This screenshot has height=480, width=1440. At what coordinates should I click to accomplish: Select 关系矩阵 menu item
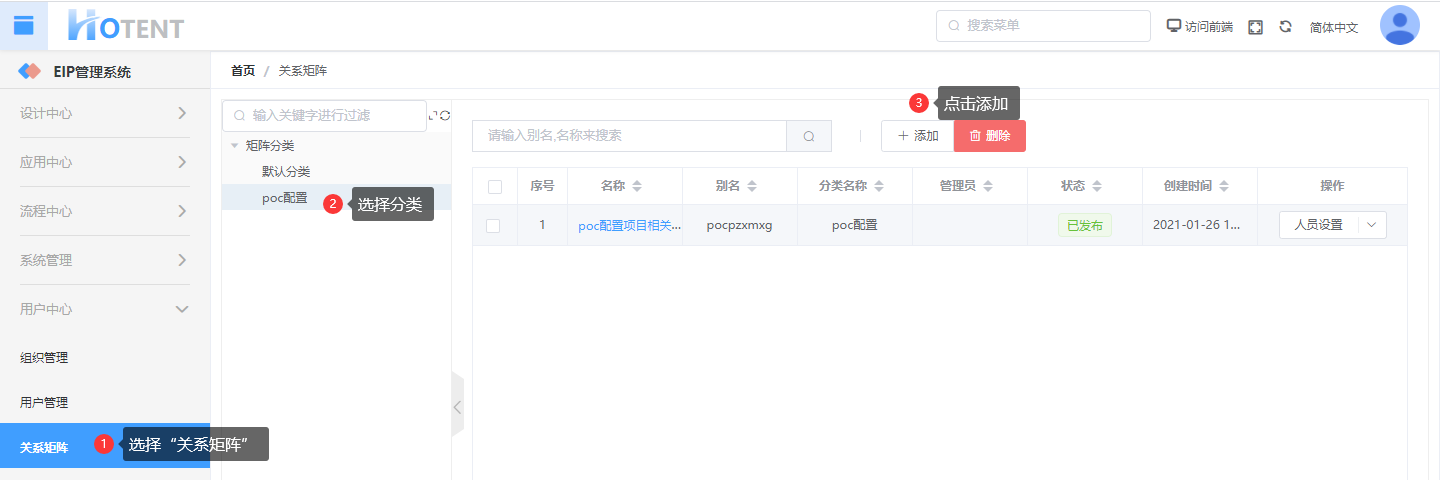[x=105, y=446]
